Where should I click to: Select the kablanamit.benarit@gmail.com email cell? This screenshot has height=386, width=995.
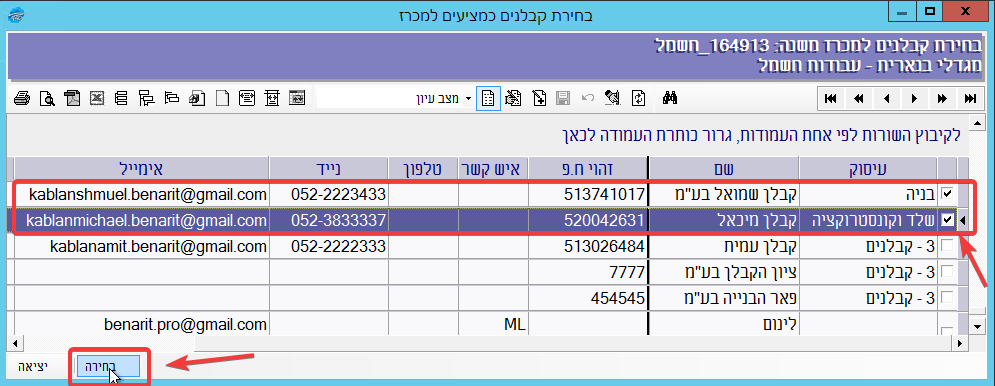tap(142, 246)
